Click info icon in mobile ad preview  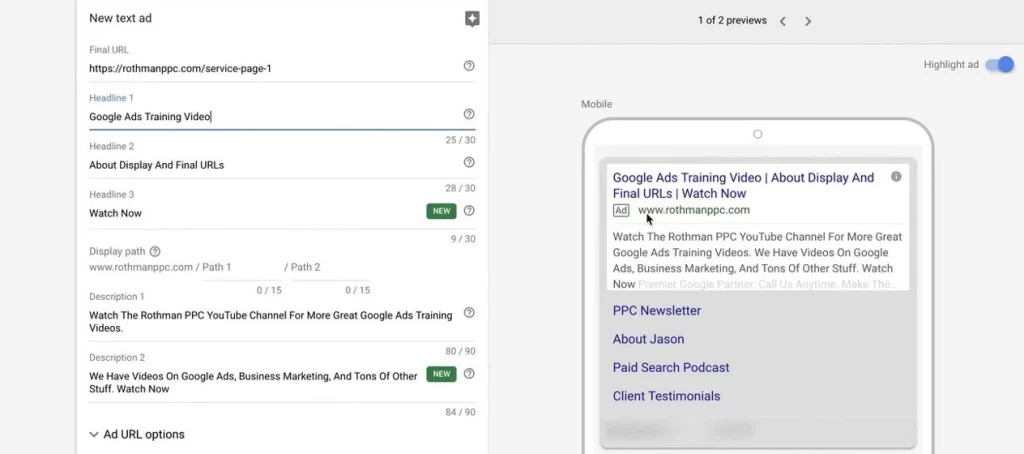[896, 176]
